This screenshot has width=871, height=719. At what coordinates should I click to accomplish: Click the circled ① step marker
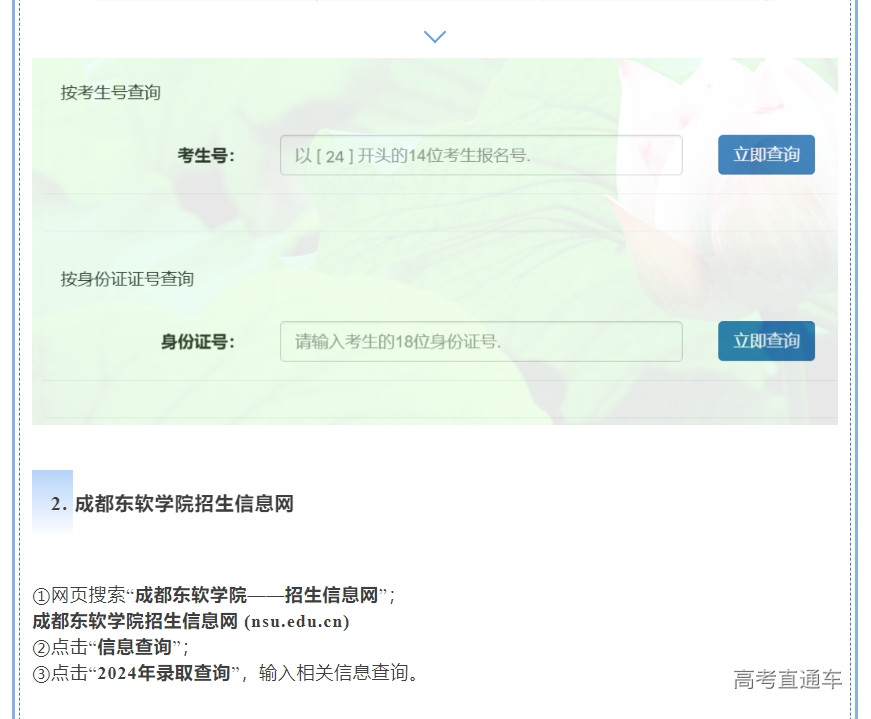[41, 597]
